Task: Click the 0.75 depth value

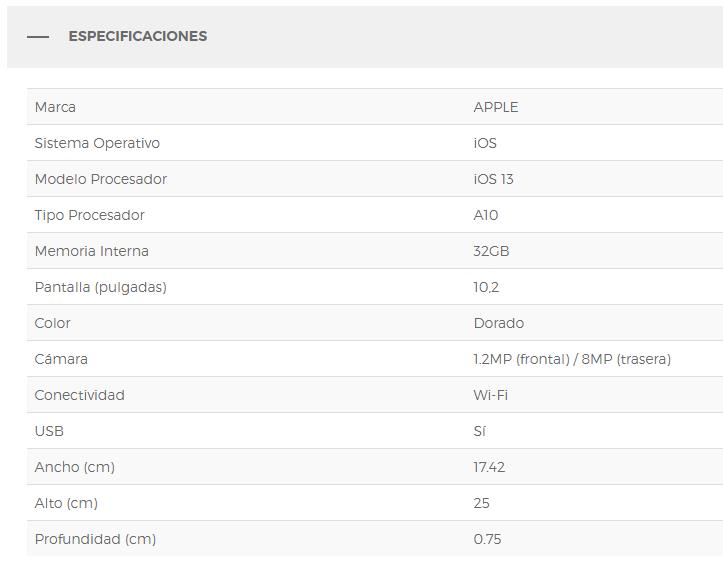Action: click(x=487, y=539)
